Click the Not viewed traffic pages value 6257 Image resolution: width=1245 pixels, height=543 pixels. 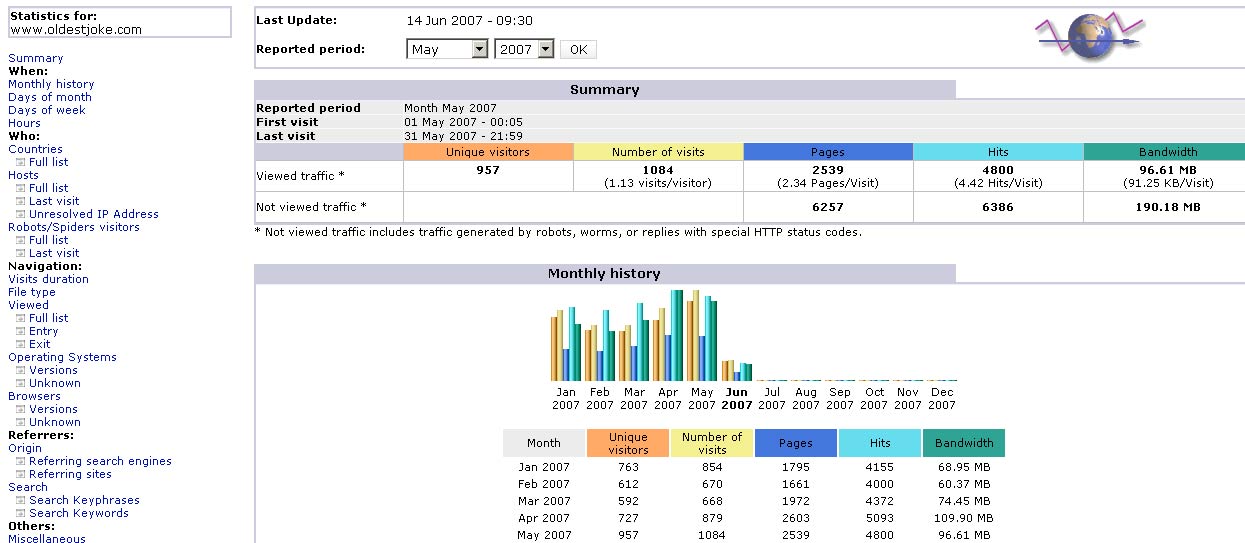828,207
